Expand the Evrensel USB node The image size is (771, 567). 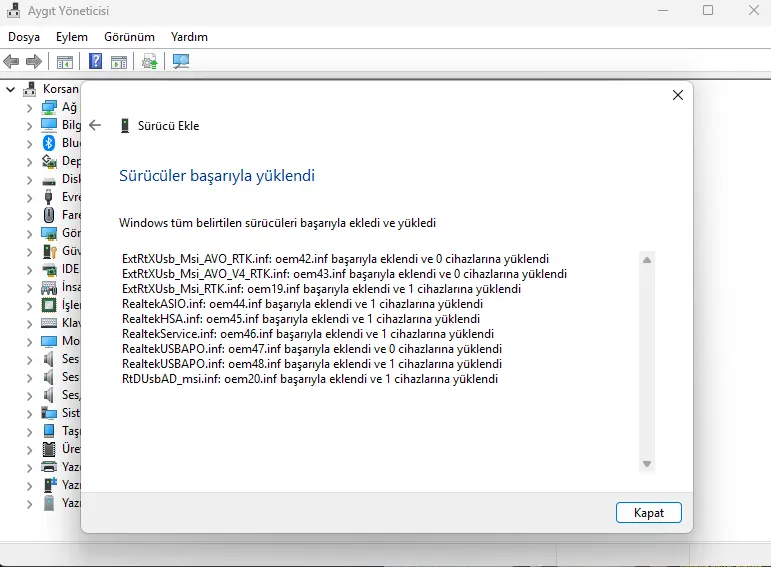[x=30, y=198]
